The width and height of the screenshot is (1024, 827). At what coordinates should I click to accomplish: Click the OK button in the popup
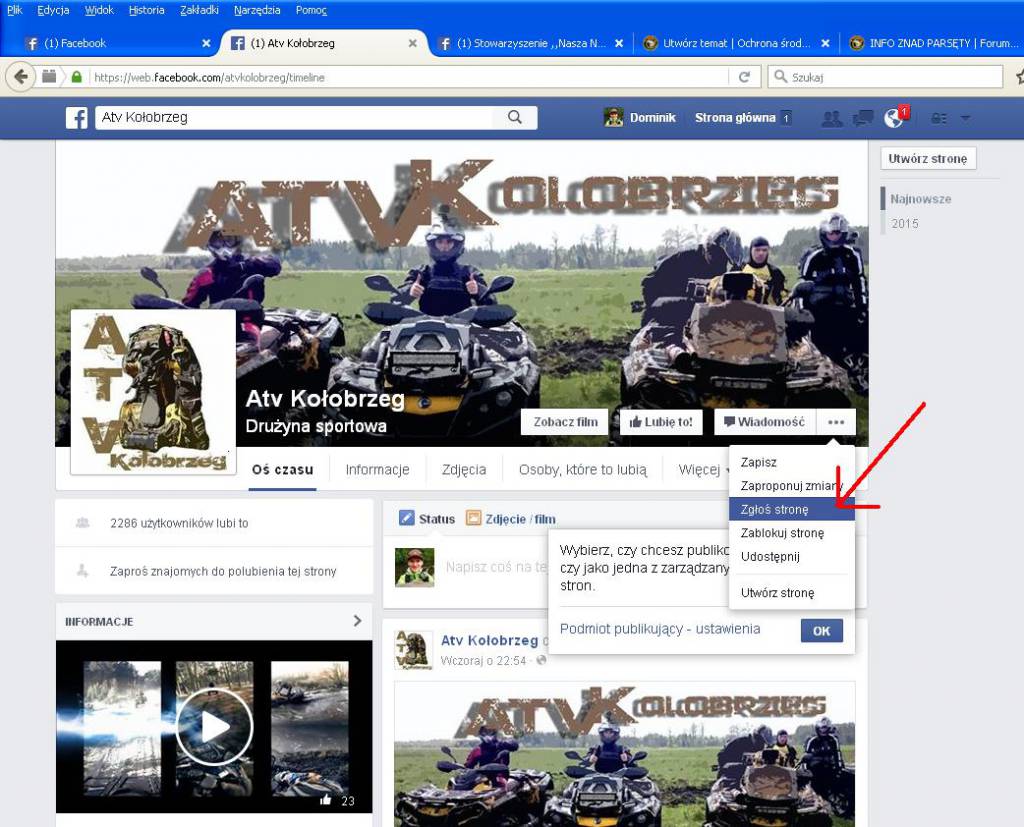[822, 630]
